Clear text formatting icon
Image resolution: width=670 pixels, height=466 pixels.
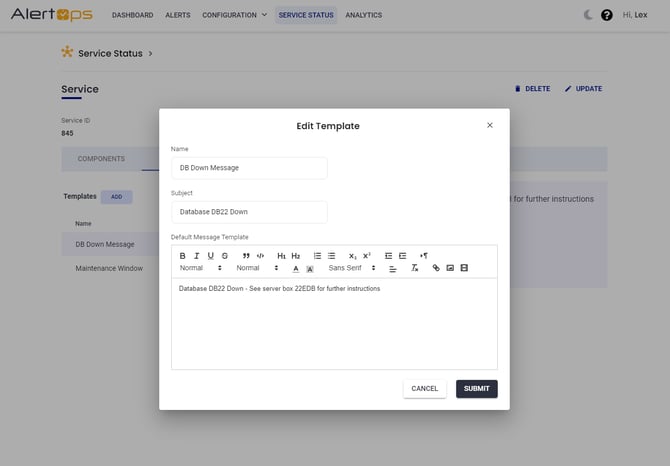click(x=415, y=268)
